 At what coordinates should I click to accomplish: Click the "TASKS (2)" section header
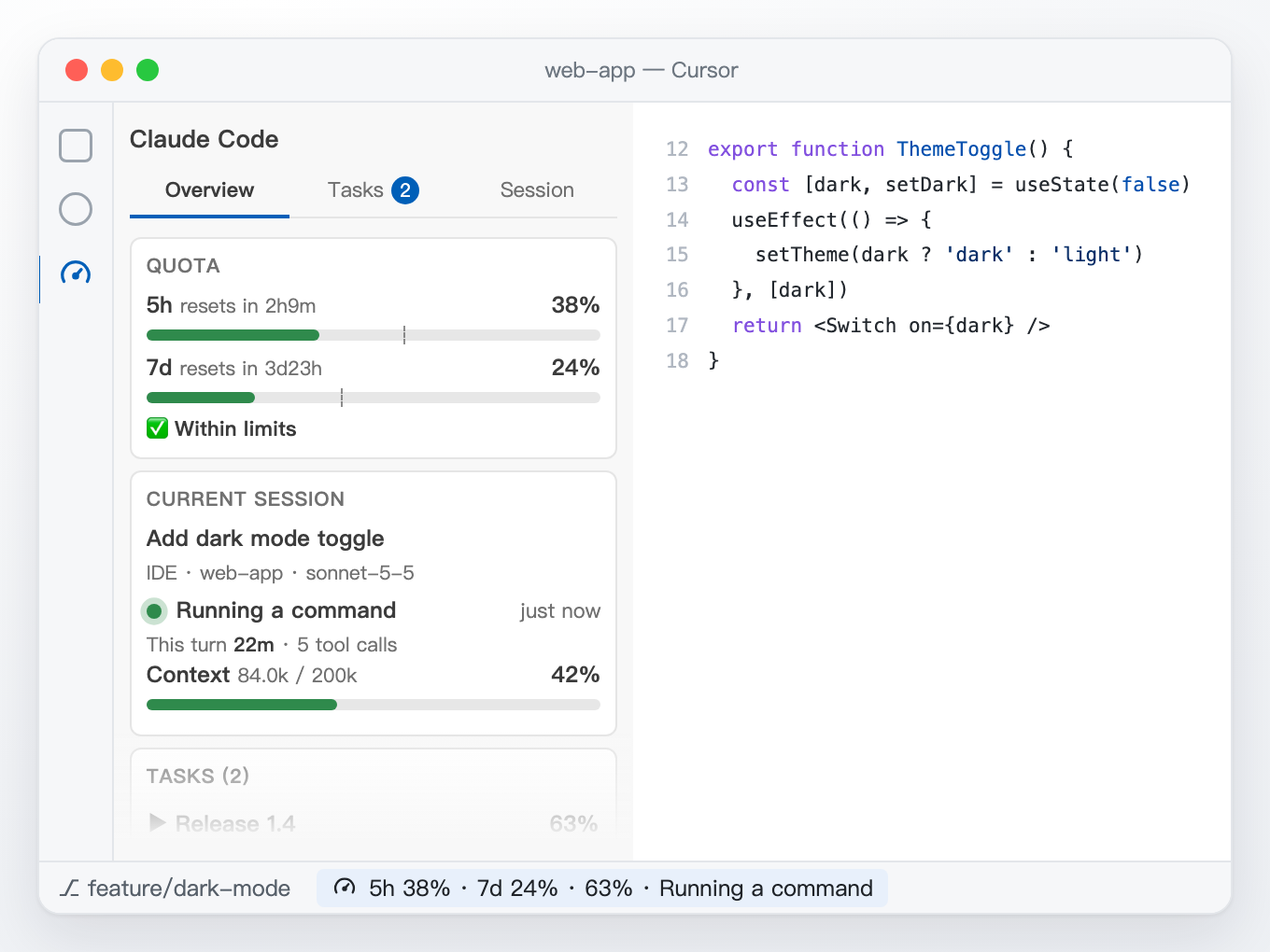tap(198, 776)
